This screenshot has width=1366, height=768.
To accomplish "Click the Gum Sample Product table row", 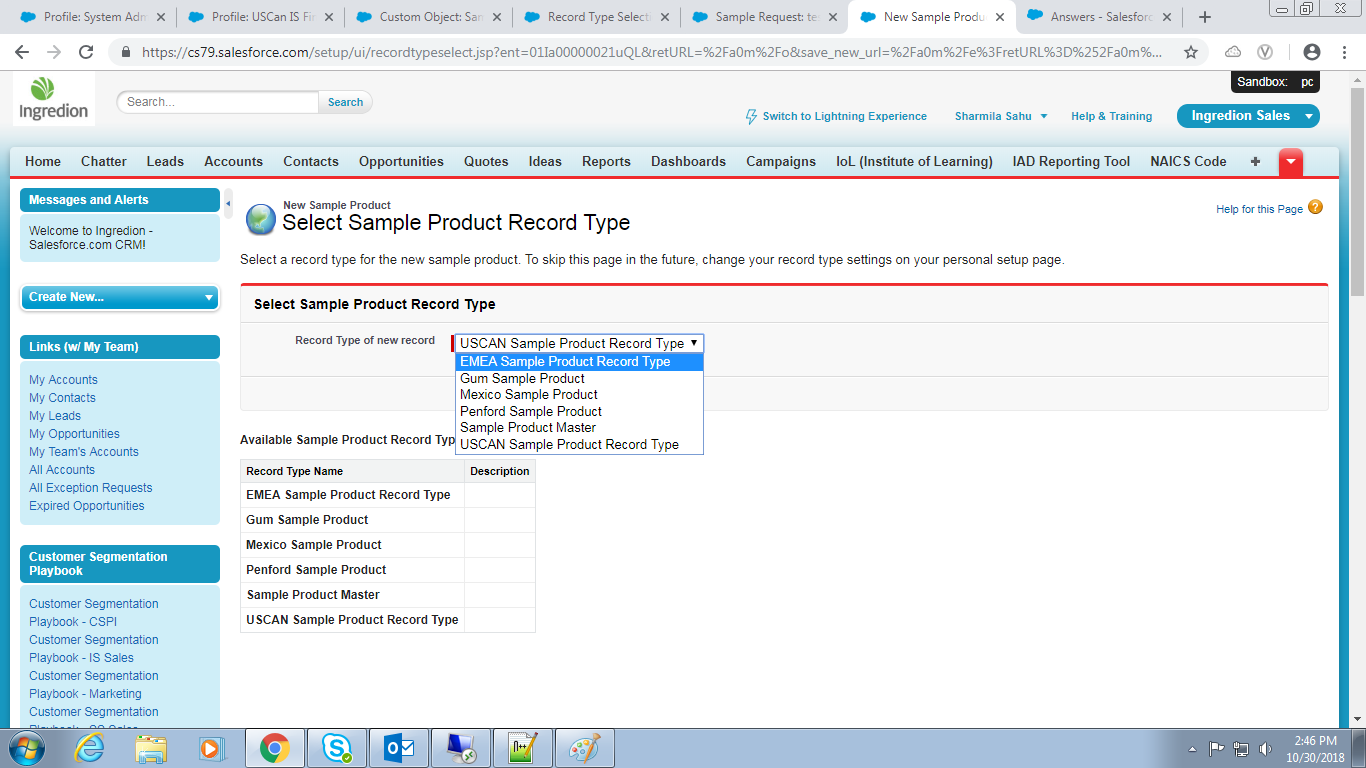I will 388,520.
